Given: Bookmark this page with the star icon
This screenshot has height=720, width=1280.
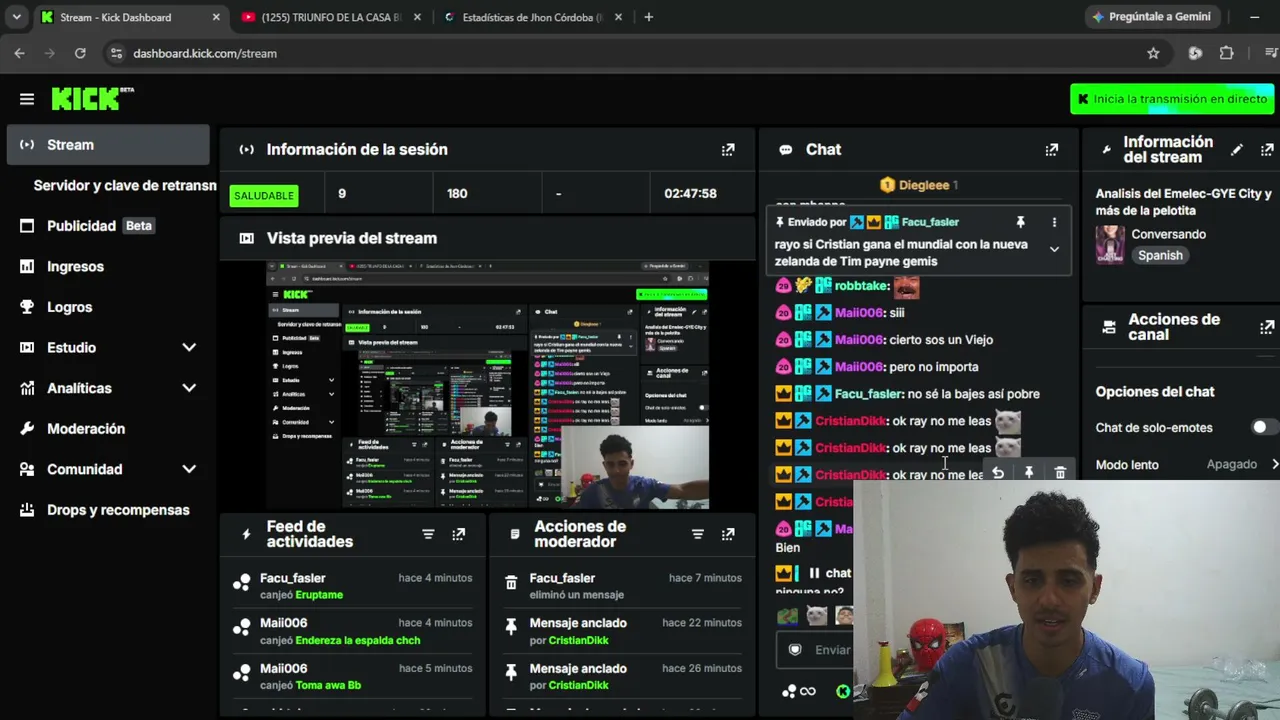Looking at the screenshot, I should pos(1153,53).
